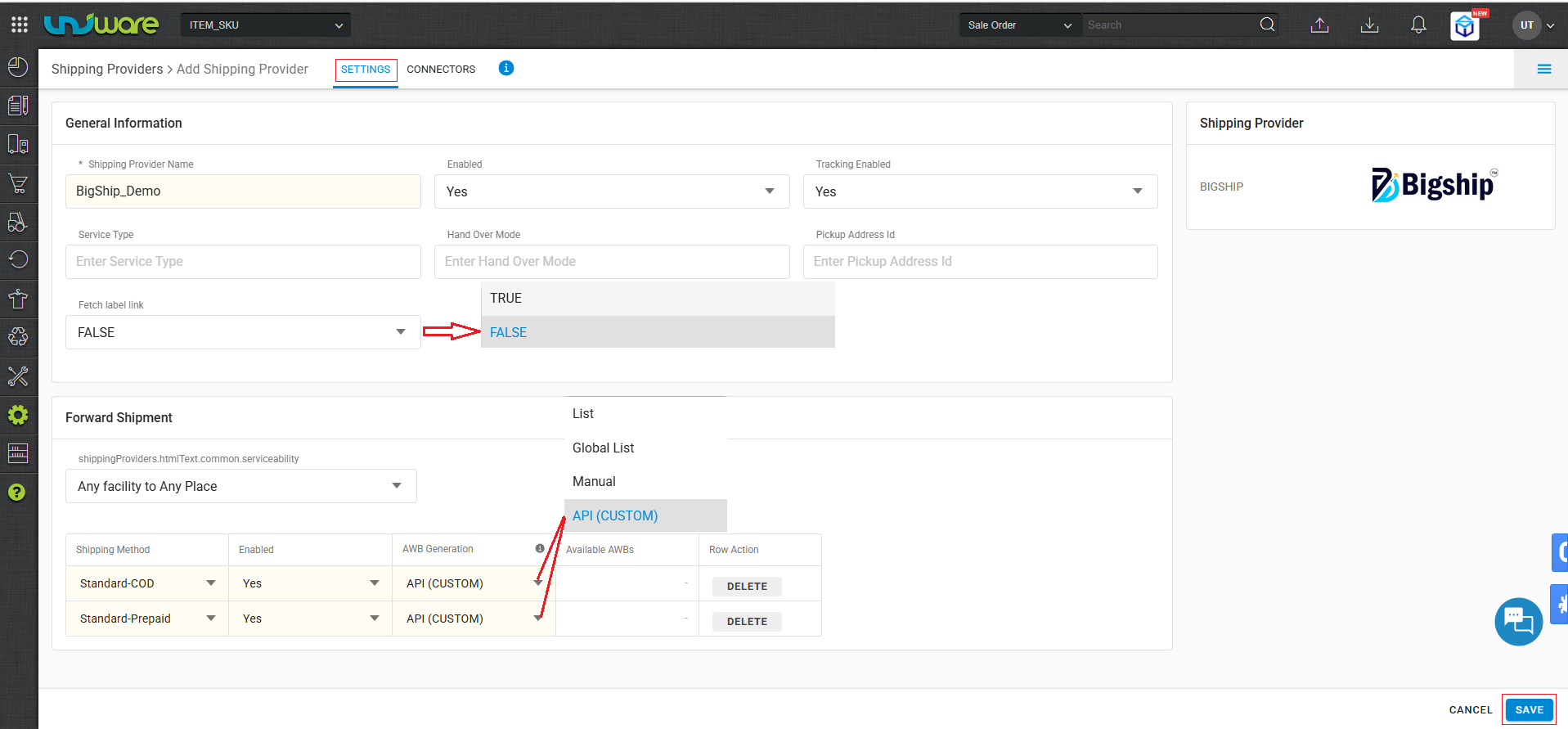The height and width of the screenshot is (729, 1568).
Task: Click the CANCEL button
Action: [x=1471, y=709]
